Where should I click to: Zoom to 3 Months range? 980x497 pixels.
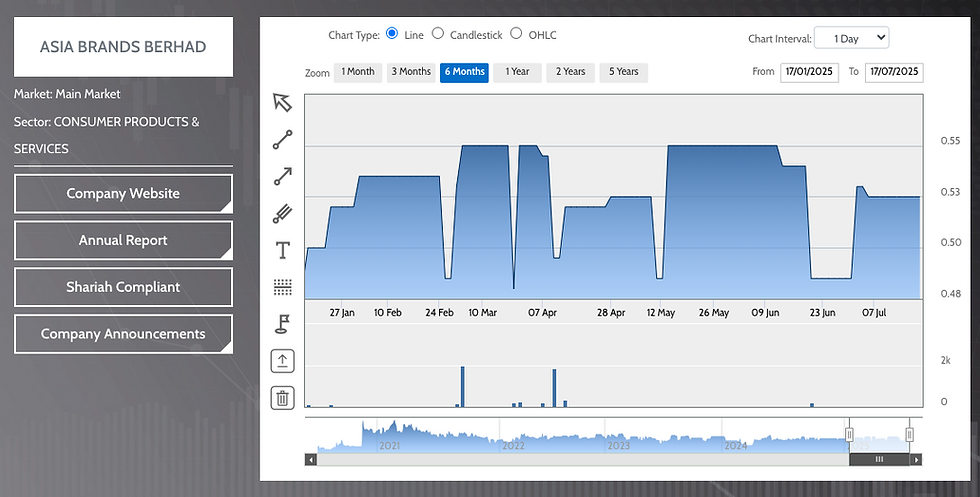(x=411, y=72)
